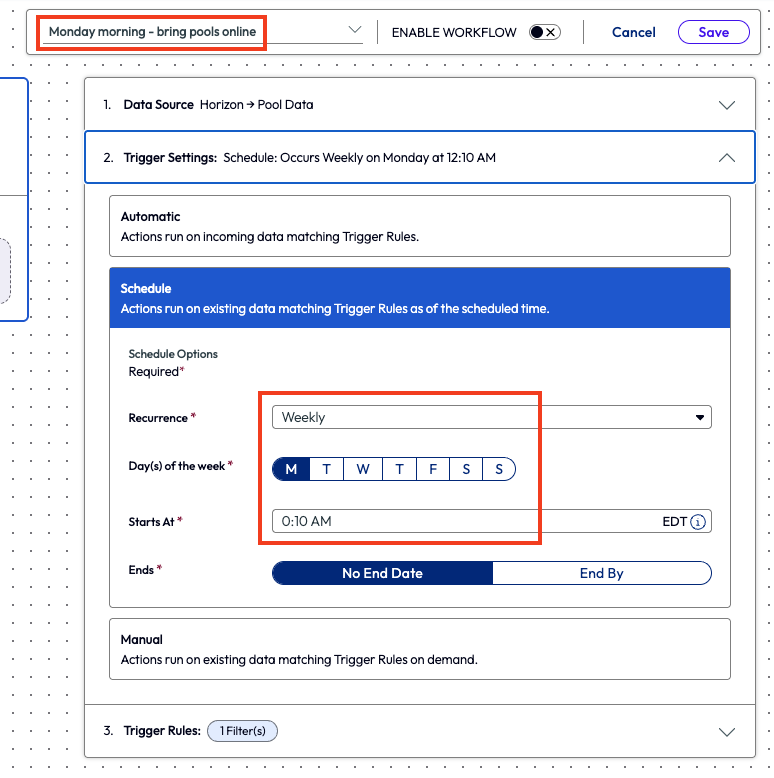Screen dimensions: 774x778
Task: Select the Automatic trigger option
Action: pyautogui.click(x=420, y=226)
